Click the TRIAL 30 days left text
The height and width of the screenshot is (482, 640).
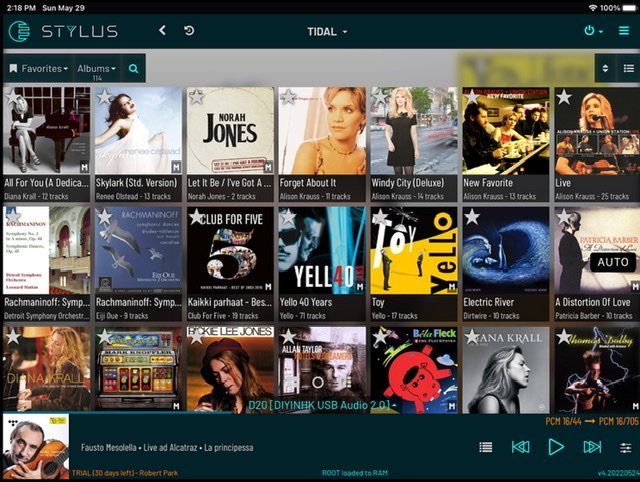point(125,473)
